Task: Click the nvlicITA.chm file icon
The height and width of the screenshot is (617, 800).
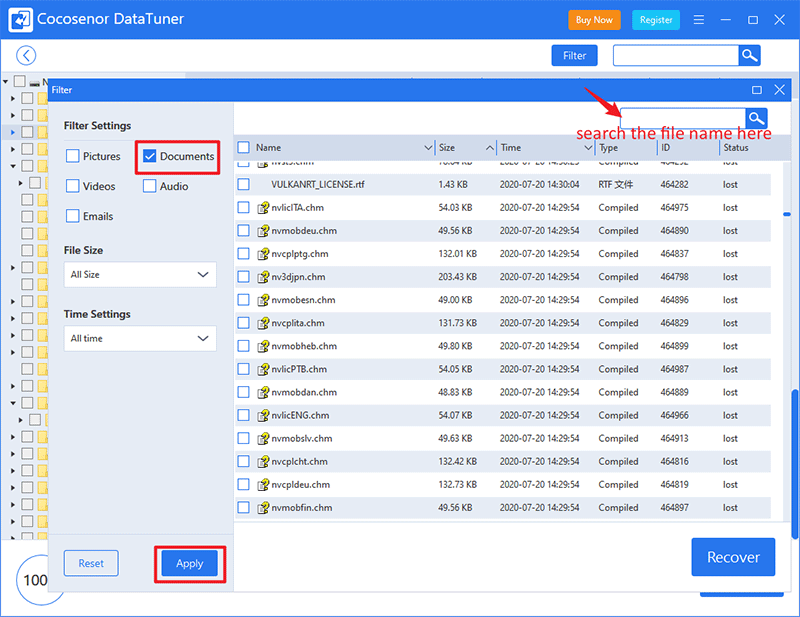Action: 263,208
